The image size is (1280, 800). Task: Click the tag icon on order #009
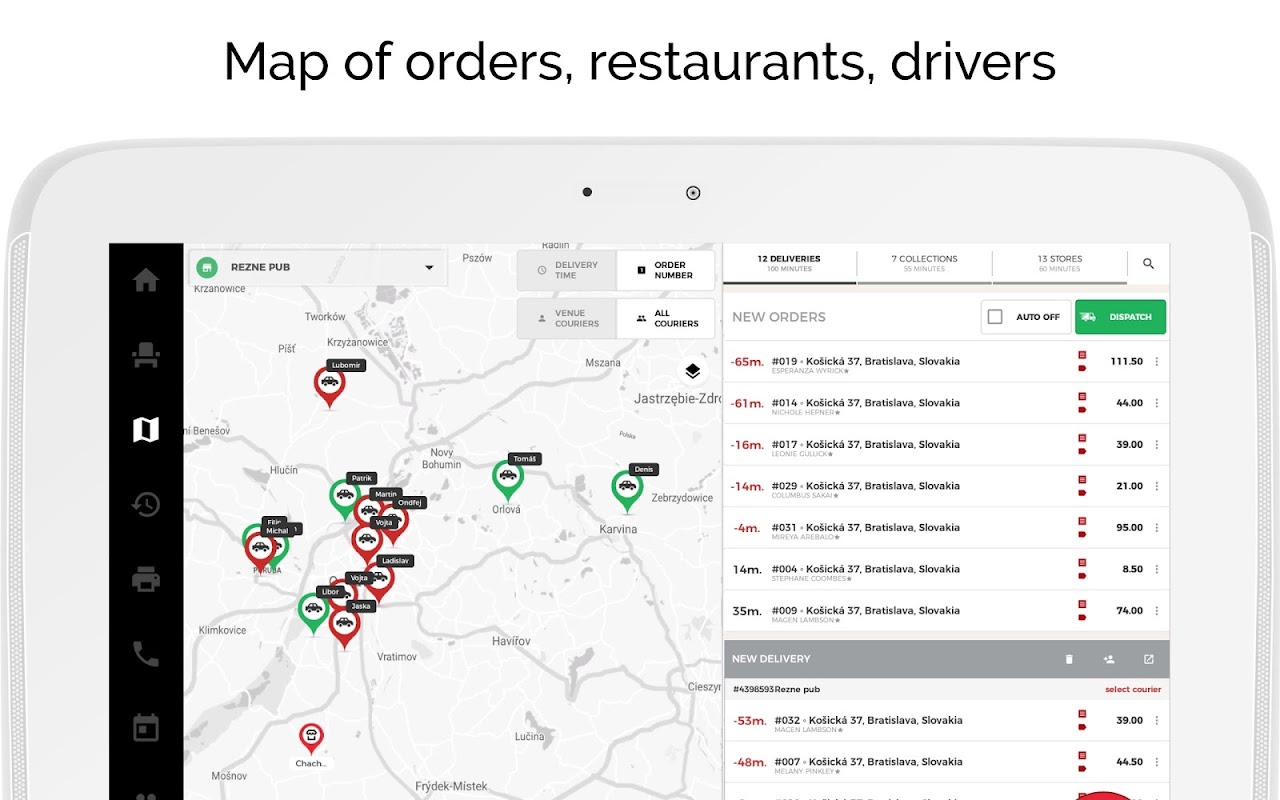tap(1082, 617)
